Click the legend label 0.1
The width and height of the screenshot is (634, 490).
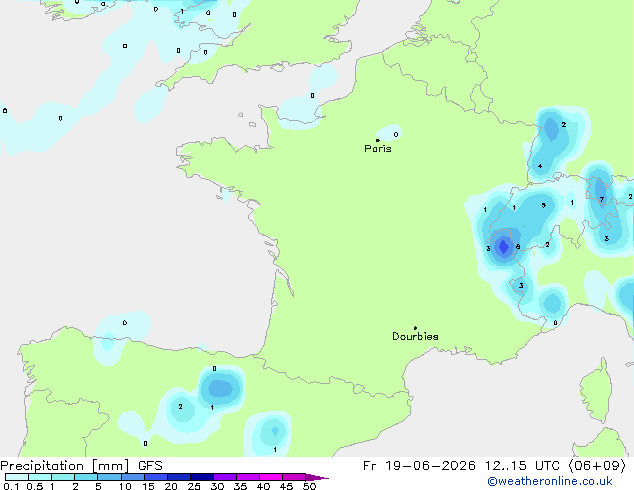pos(11,486)
